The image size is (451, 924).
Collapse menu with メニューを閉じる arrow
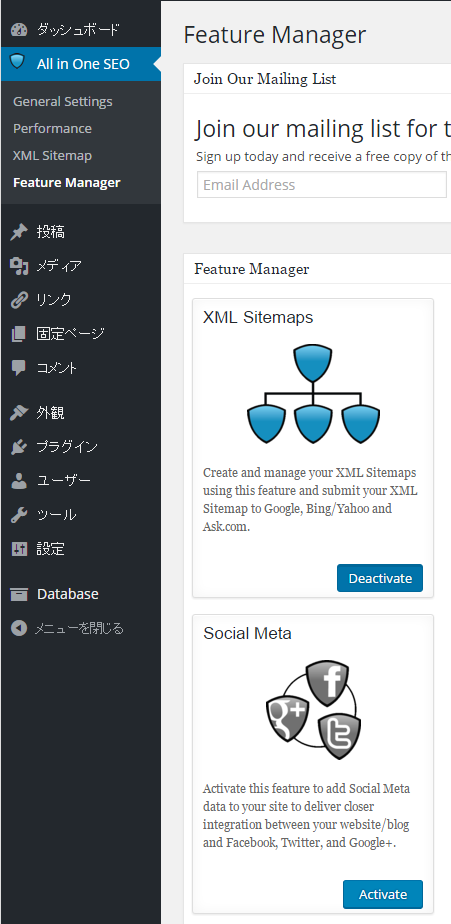(19, 628)
